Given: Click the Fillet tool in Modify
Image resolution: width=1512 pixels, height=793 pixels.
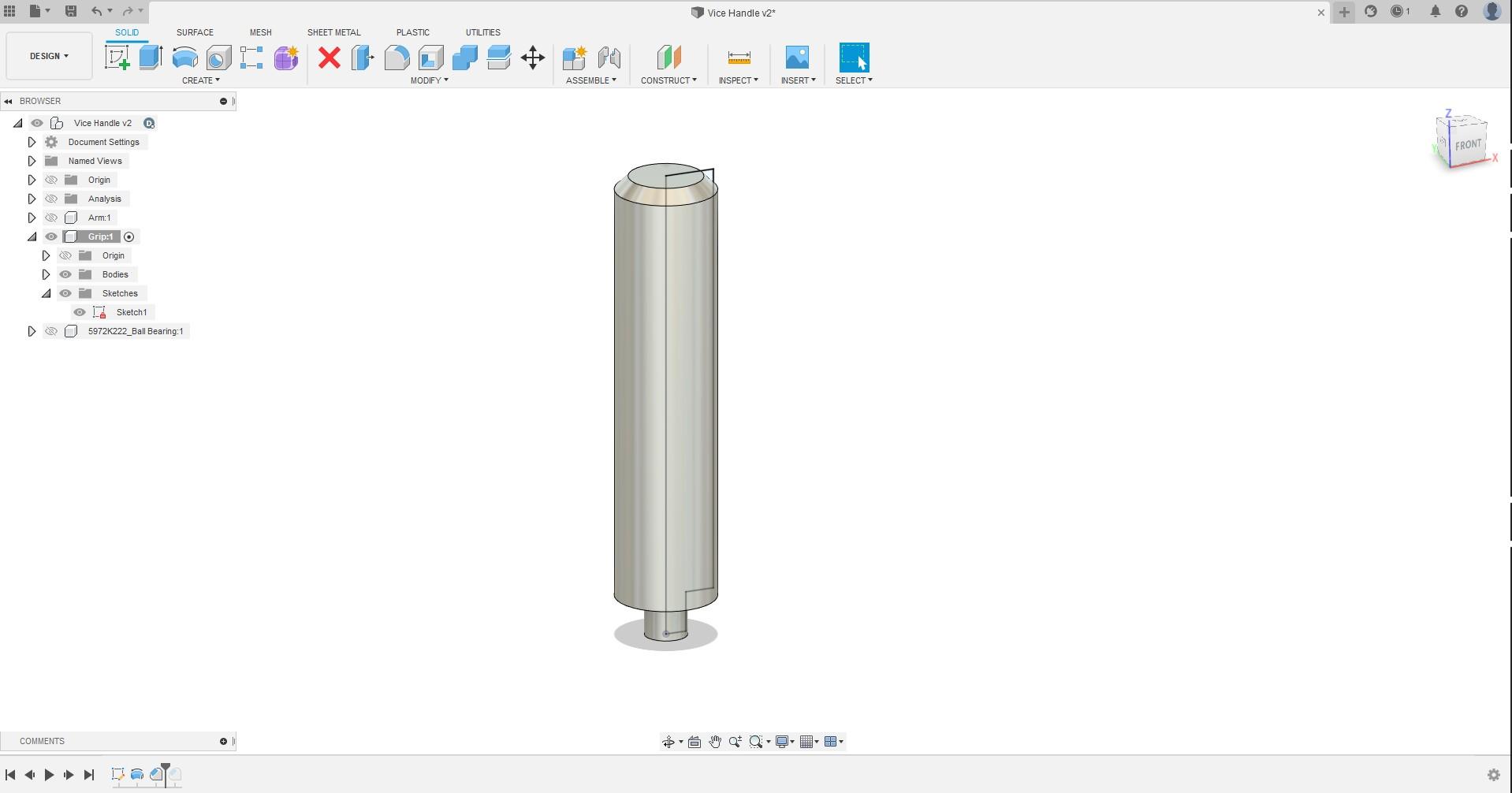Looking at the screenshot, I should click(x=397, y=58).
